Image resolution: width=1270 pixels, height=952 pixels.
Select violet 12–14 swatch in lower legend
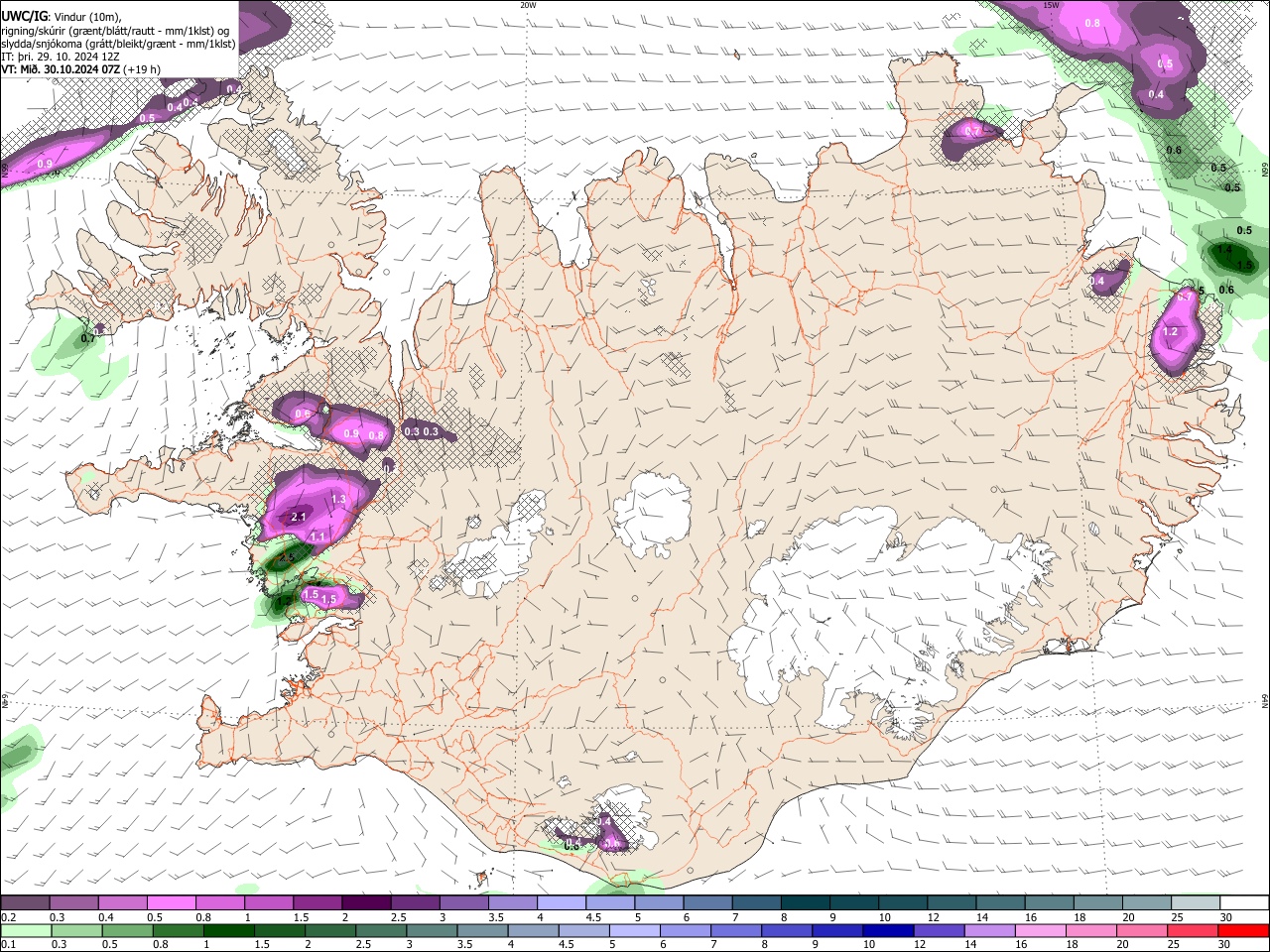(x=938, y=930)
